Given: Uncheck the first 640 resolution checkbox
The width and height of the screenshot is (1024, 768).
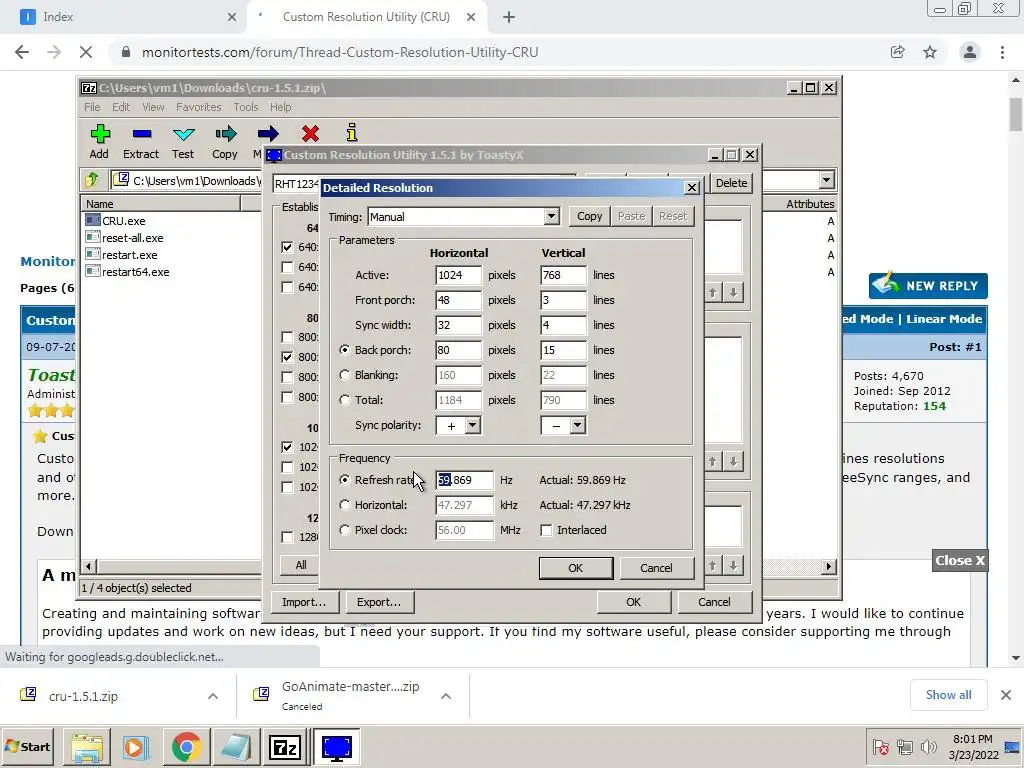Looking at the screenshot, I should tap(287, 247).
